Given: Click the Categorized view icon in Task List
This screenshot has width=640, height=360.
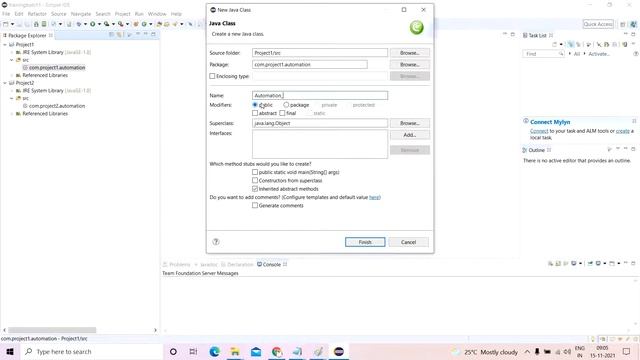Looking at the screenshot, I should click(x=571, y=44).
